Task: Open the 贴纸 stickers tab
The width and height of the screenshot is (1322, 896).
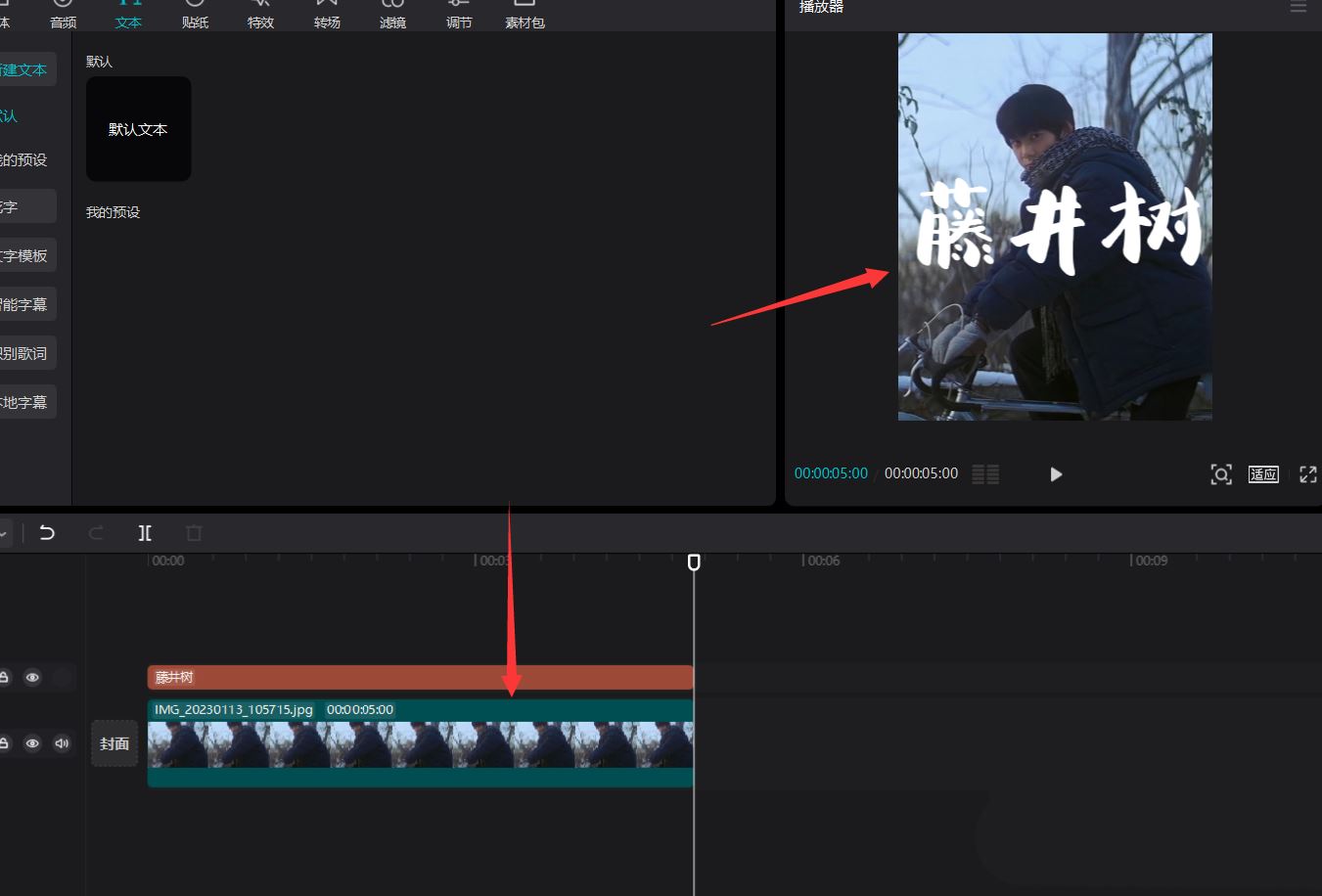Action: pyautogui.click(x=195, y=14)
